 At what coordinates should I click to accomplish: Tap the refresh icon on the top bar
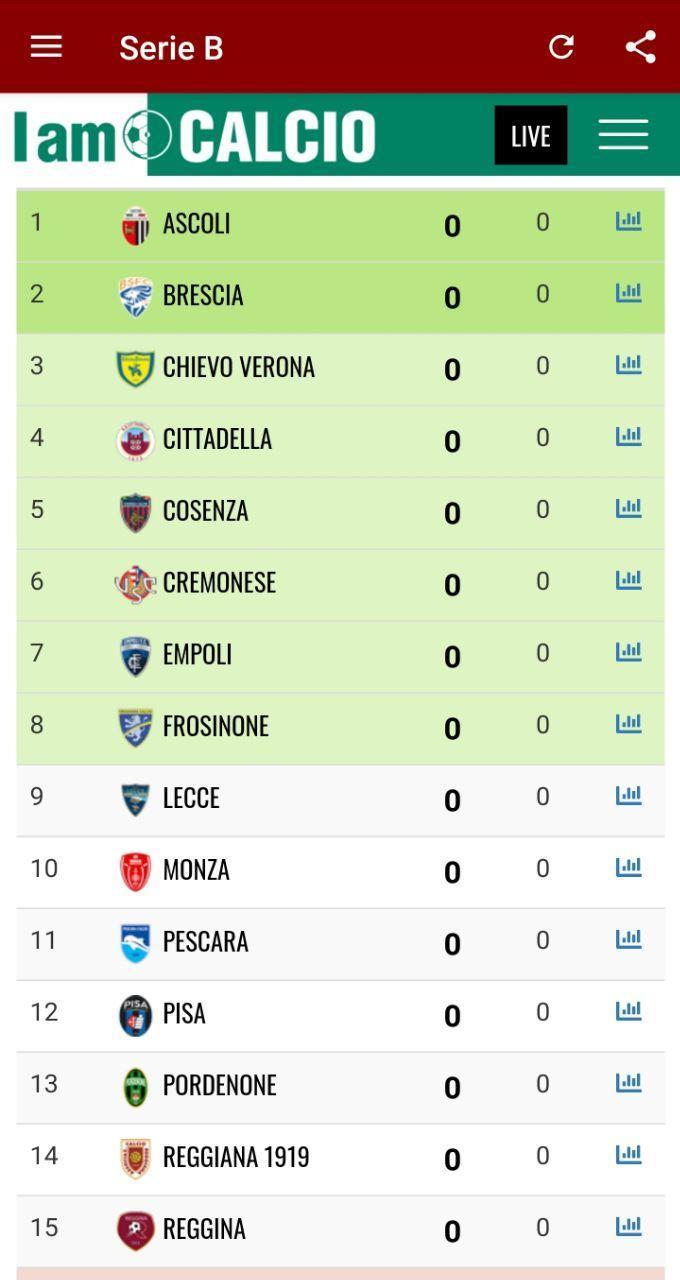561,46
